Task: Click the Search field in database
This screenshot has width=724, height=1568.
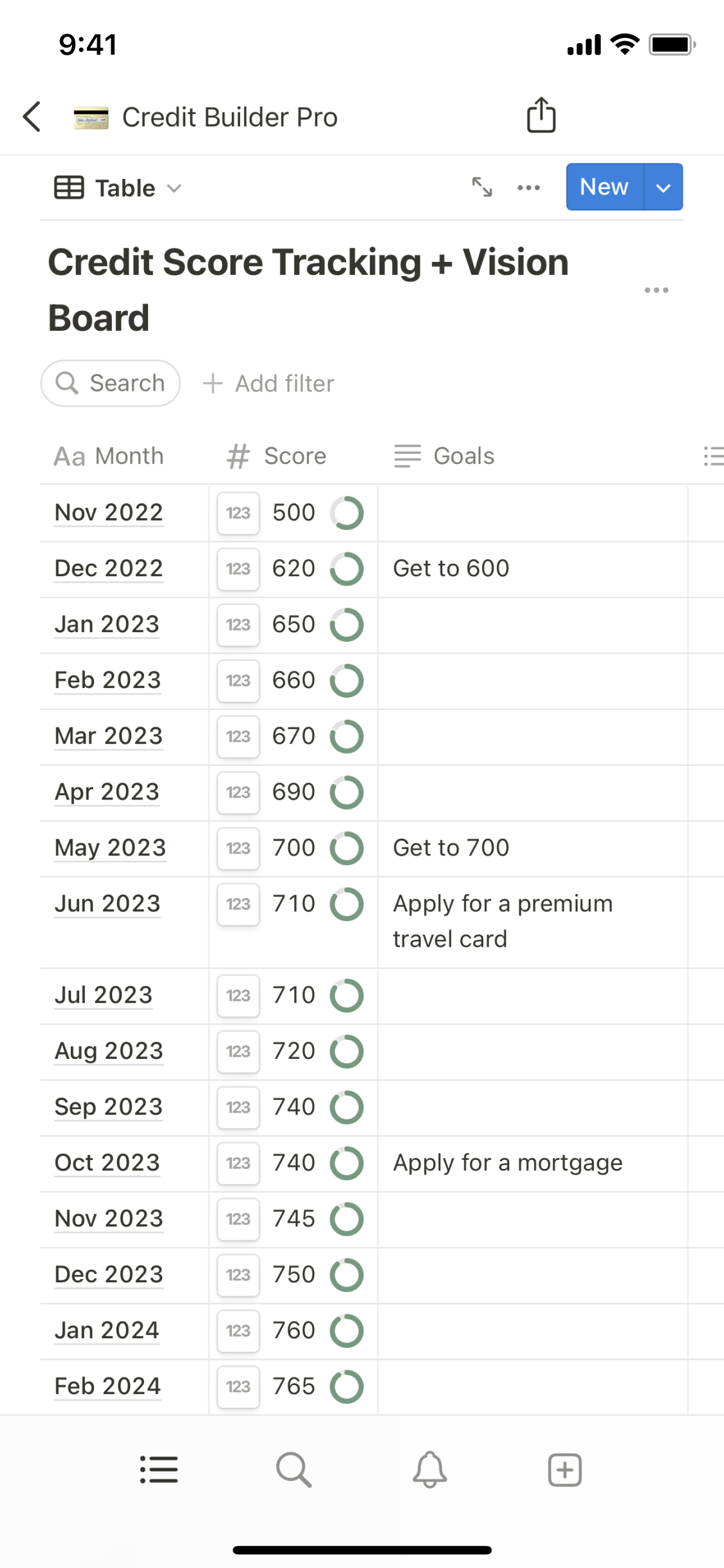Action: pyautogui.click(x=111, y=384)
